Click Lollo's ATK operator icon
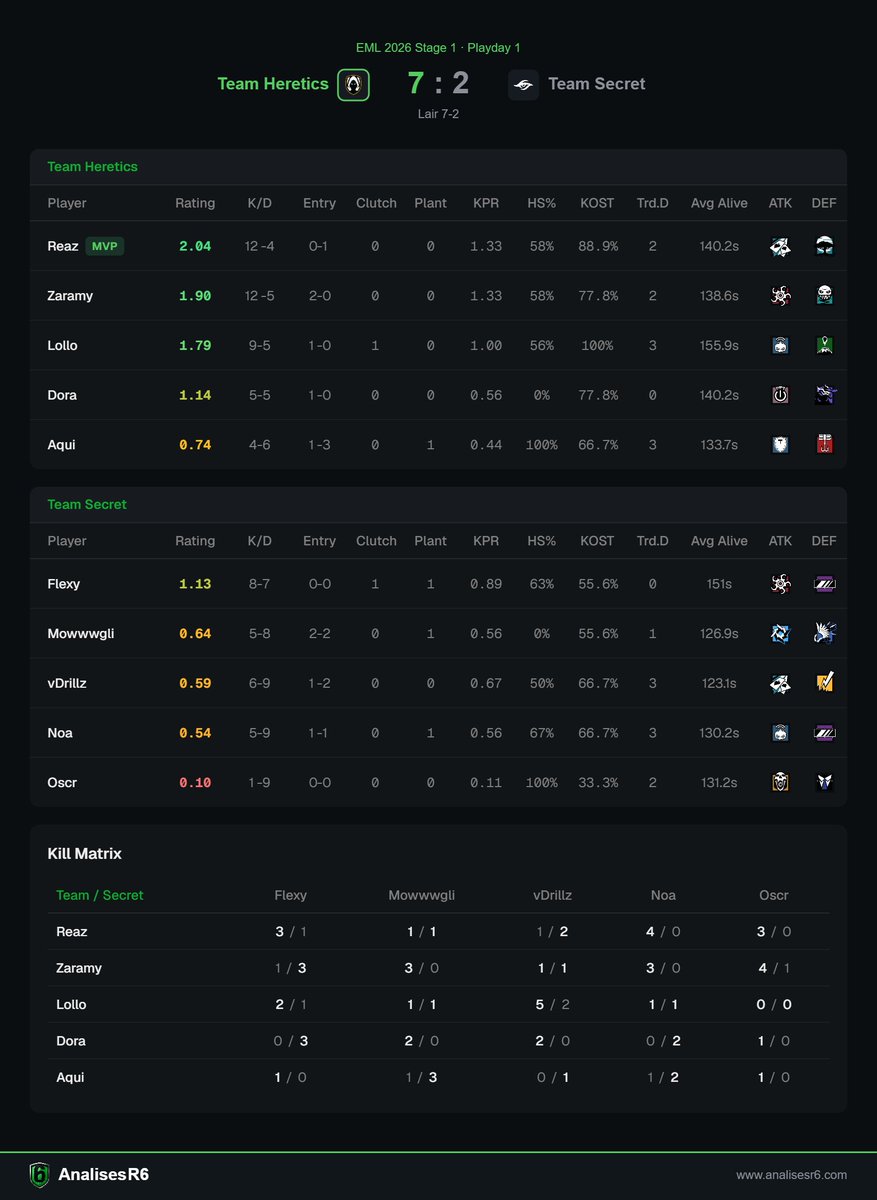Viewport: 877px width, 1200px height. click(x=780, y=345)
